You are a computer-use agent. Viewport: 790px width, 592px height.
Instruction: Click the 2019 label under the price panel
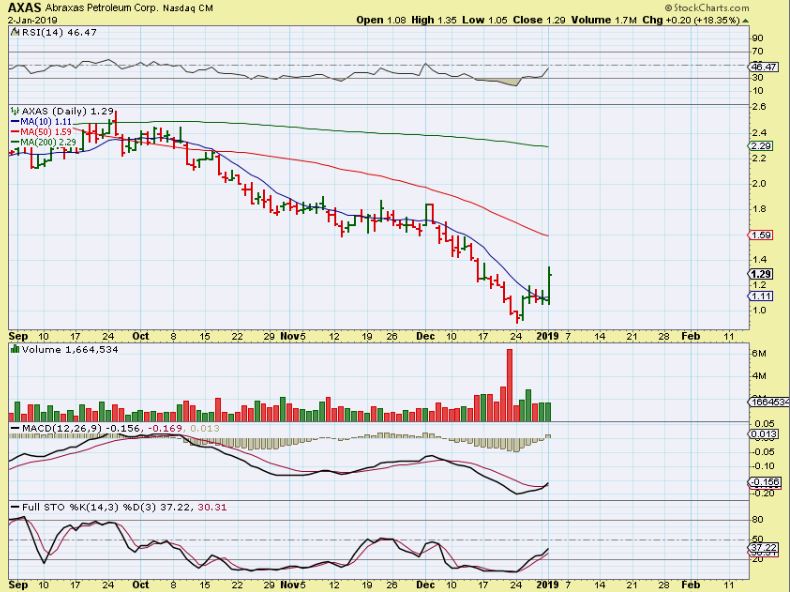click(547, 336)
